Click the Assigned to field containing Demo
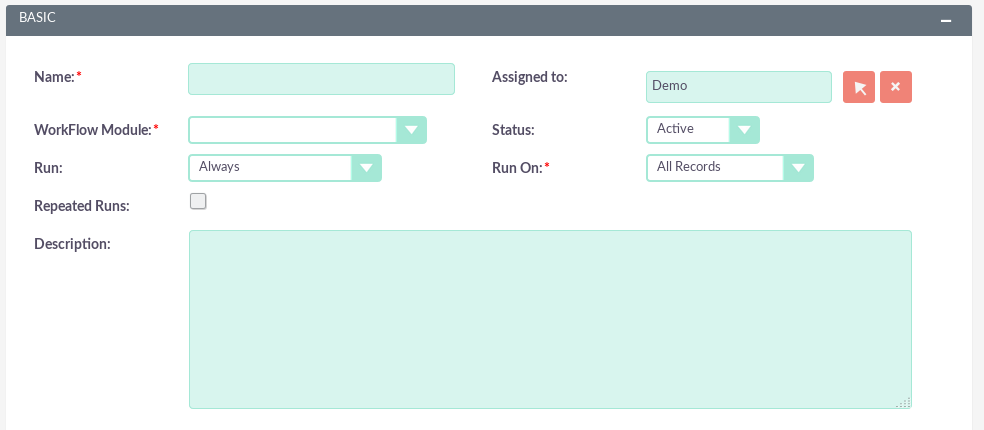This screenshot has height=430, width=984. 738,87
